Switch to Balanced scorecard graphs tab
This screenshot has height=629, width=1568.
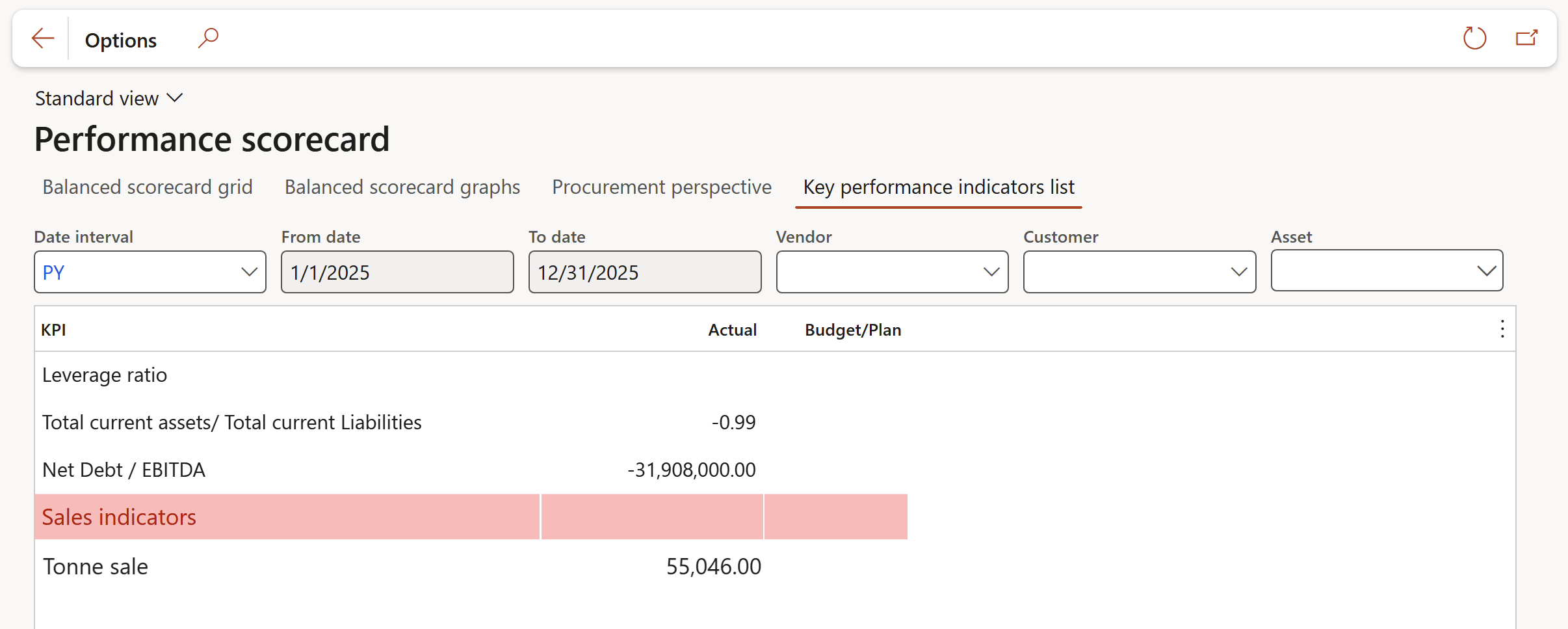(x=402, y=187)
